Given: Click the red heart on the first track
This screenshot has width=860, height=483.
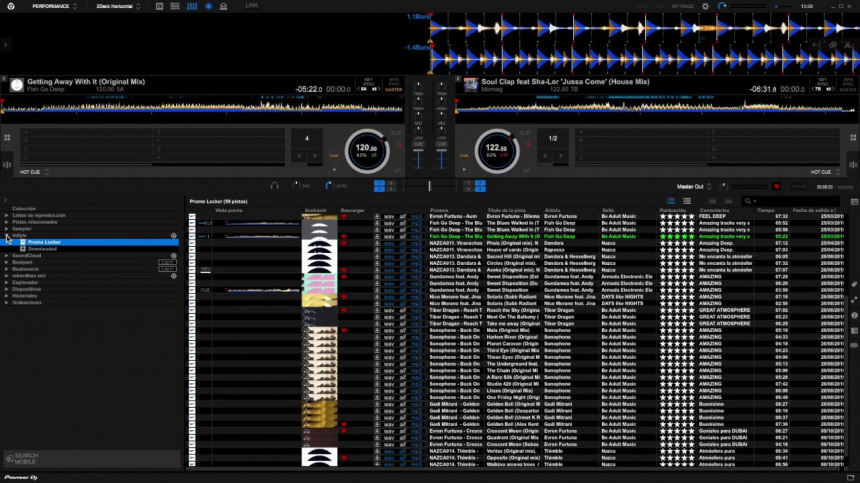Looking at the screenshot, I should pyautogui.click(x=343, y=216).
